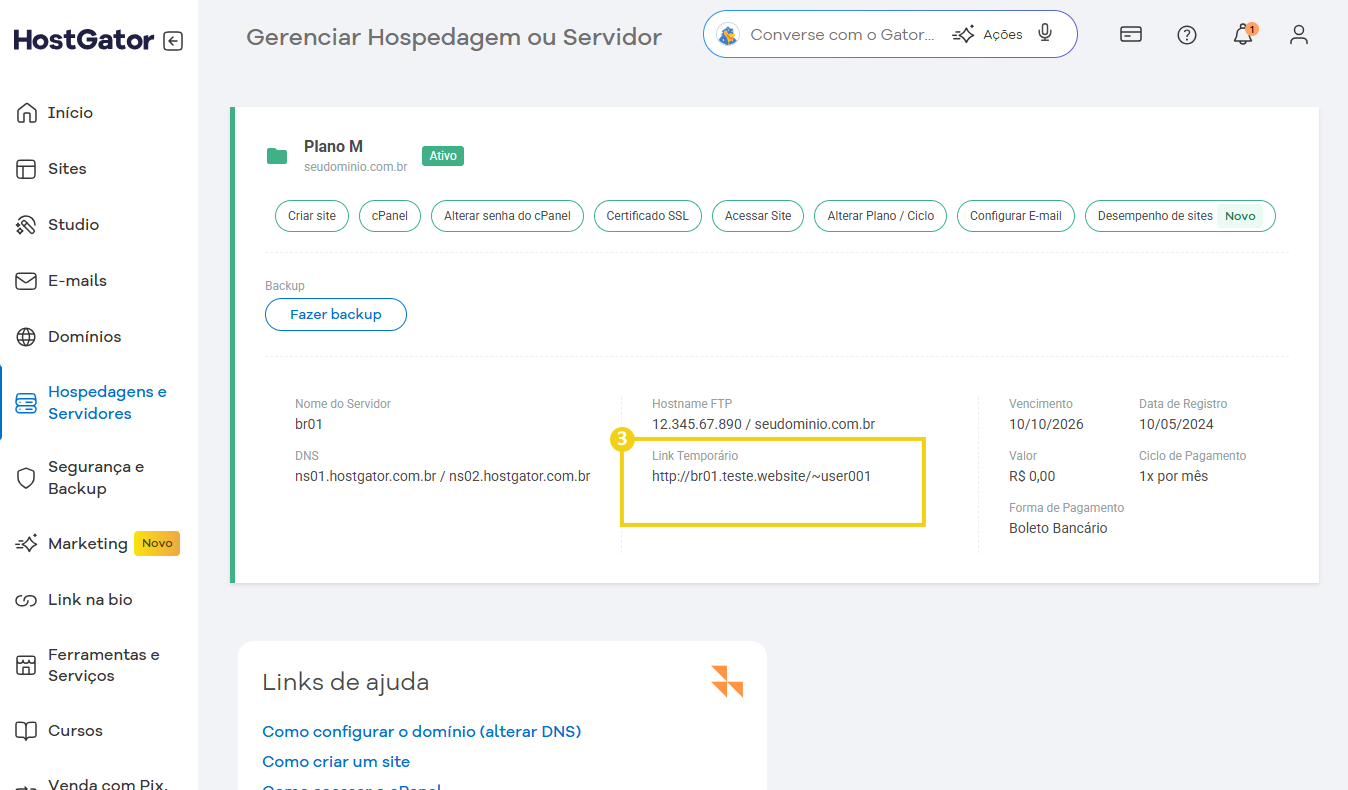
Task: Click the Plano M folder icon
Action: coord(277,155)
